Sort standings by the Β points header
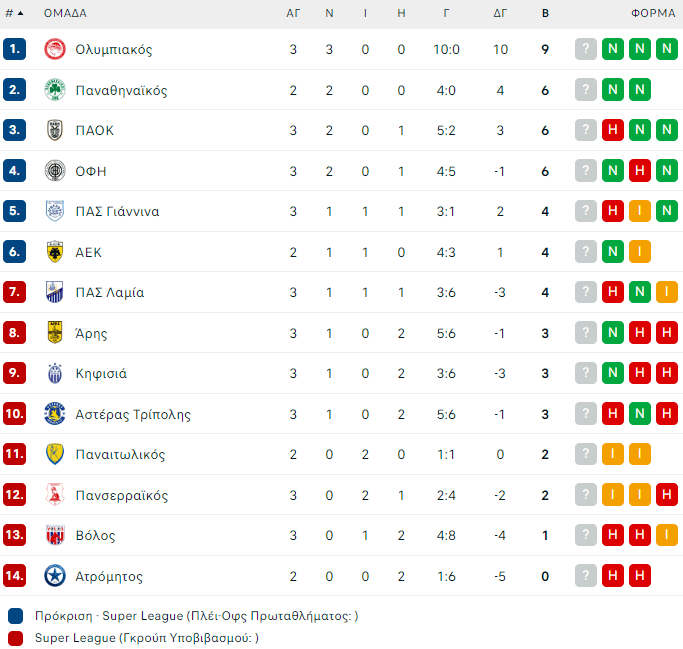Screen dimensions: 683x649 [x=545, y=13]
